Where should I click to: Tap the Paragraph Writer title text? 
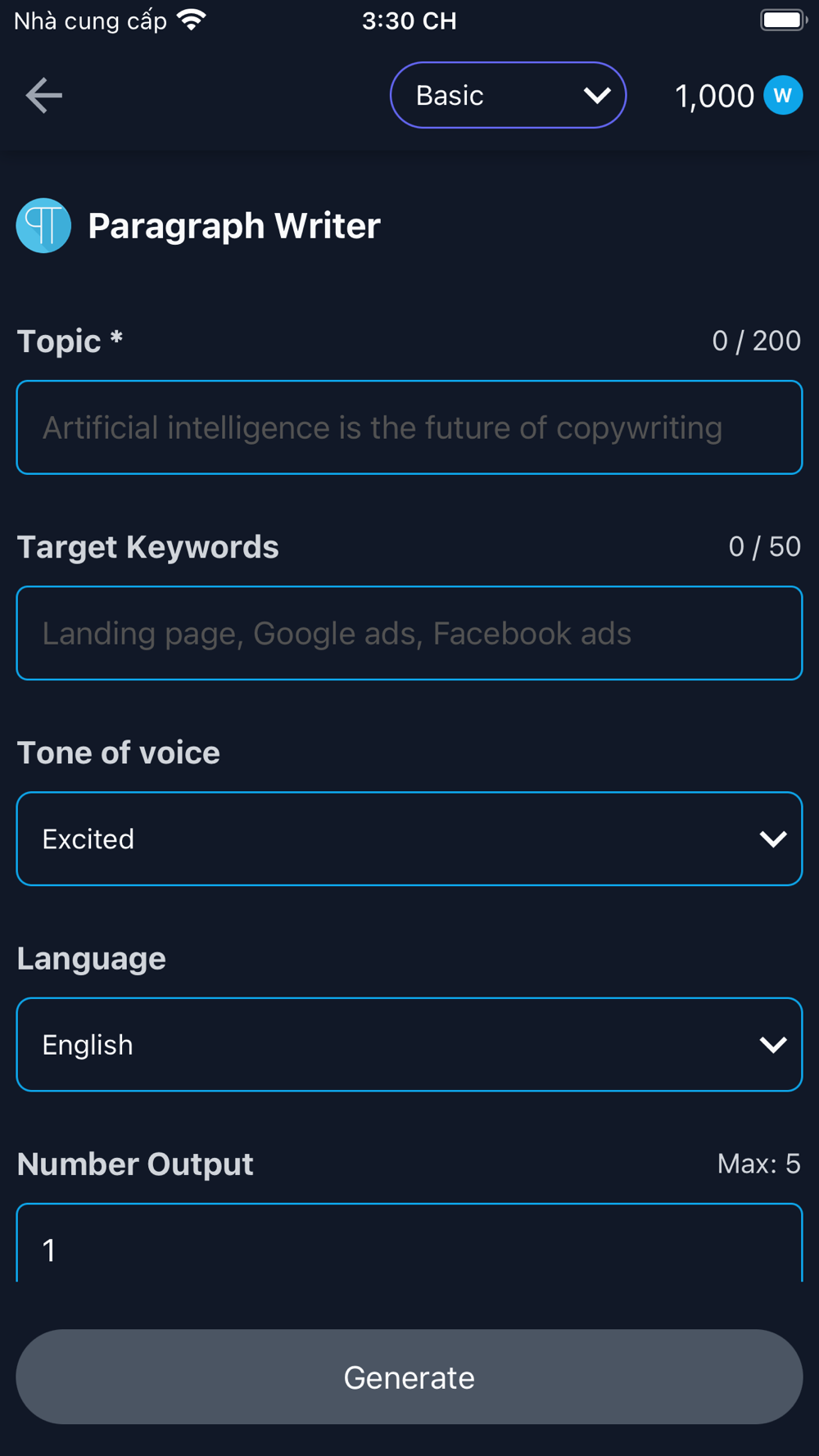point(234,226)
